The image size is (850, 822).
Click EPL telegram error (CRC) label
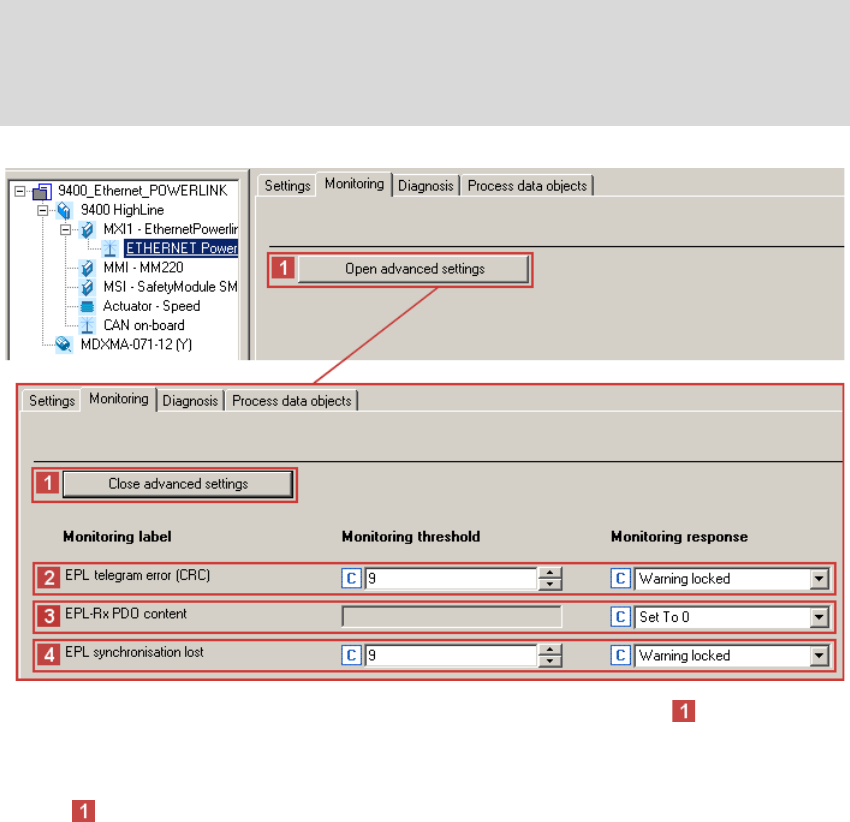click(137, 575)
